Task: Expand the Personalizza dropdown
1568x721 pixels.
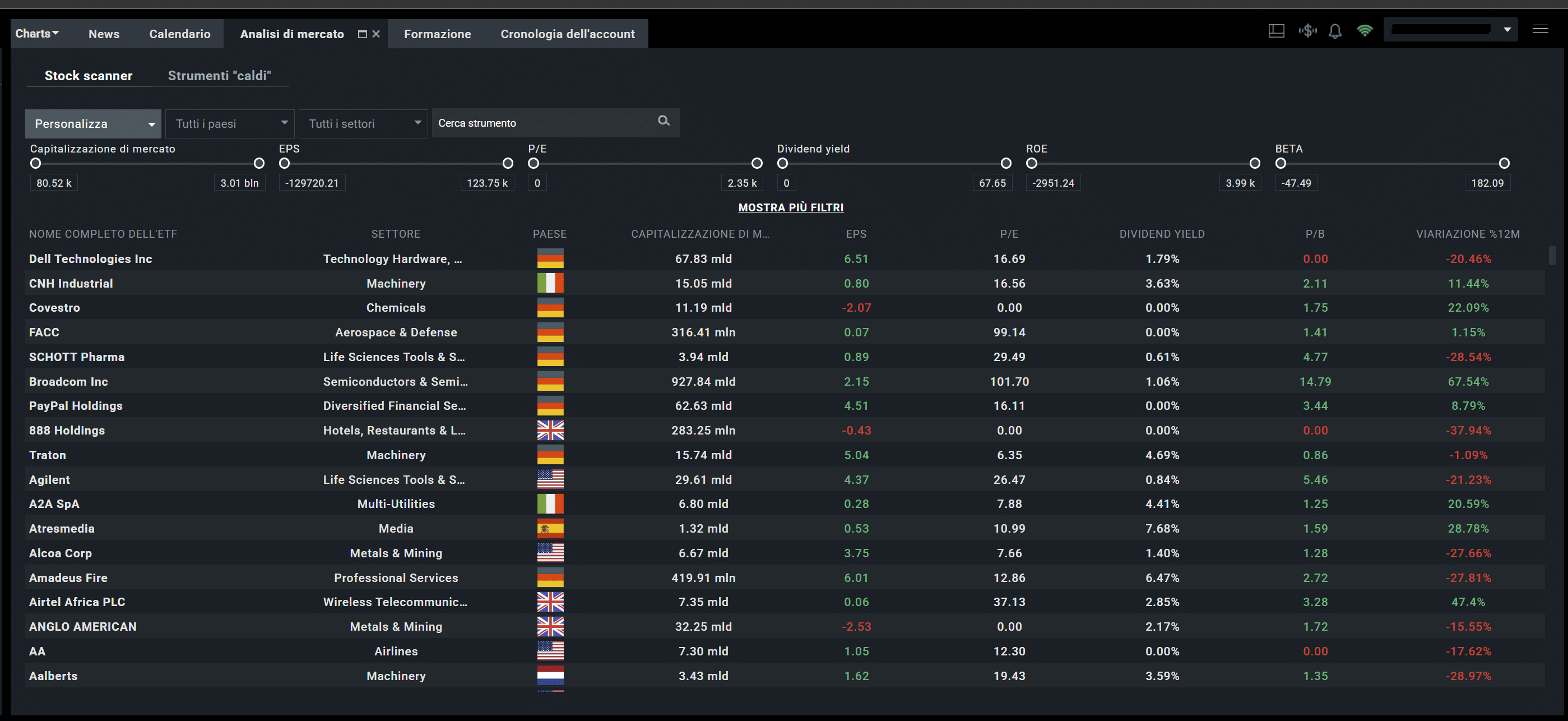Action: 93,123
